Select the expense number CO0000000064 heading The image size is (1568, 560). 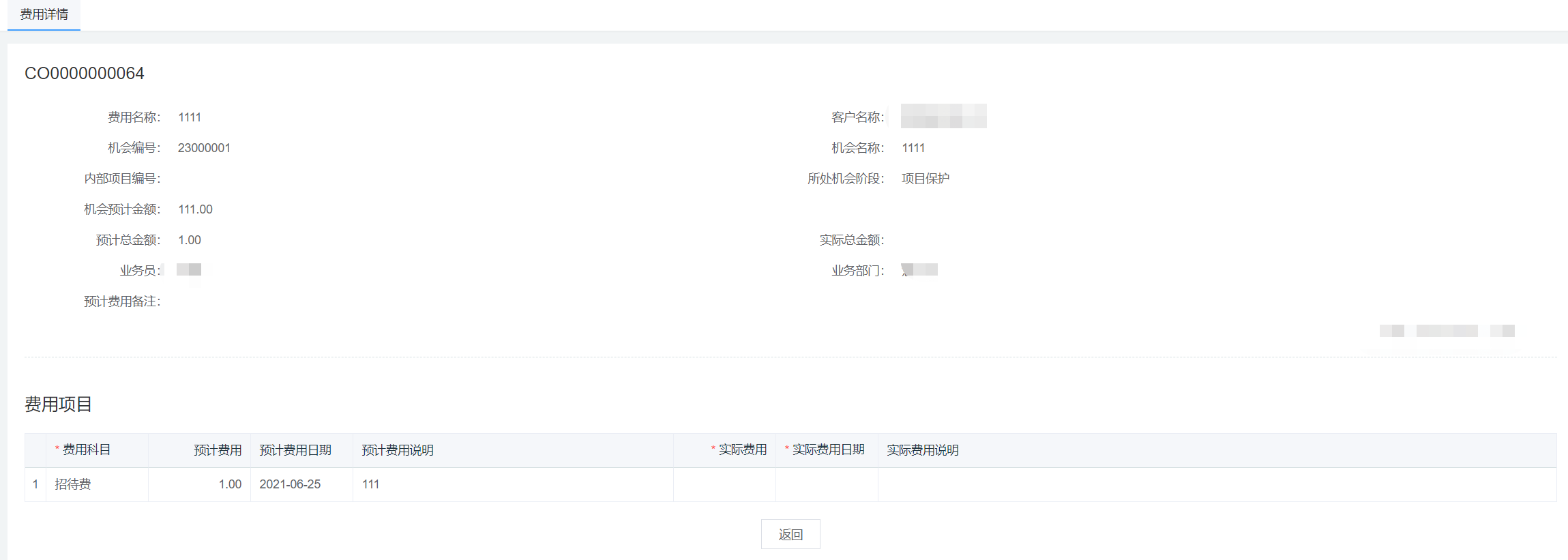[x=85, y=74]
